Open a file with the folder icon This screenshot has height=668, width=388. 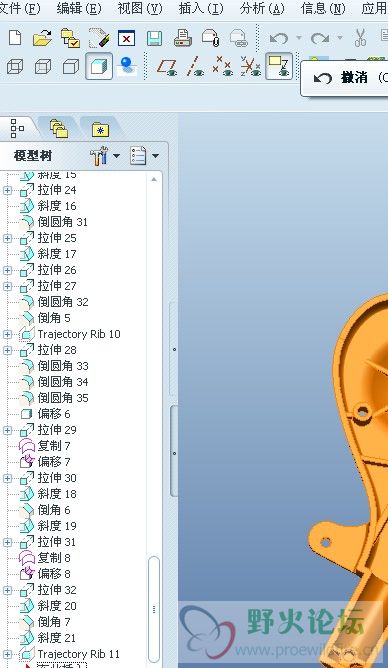42,38
